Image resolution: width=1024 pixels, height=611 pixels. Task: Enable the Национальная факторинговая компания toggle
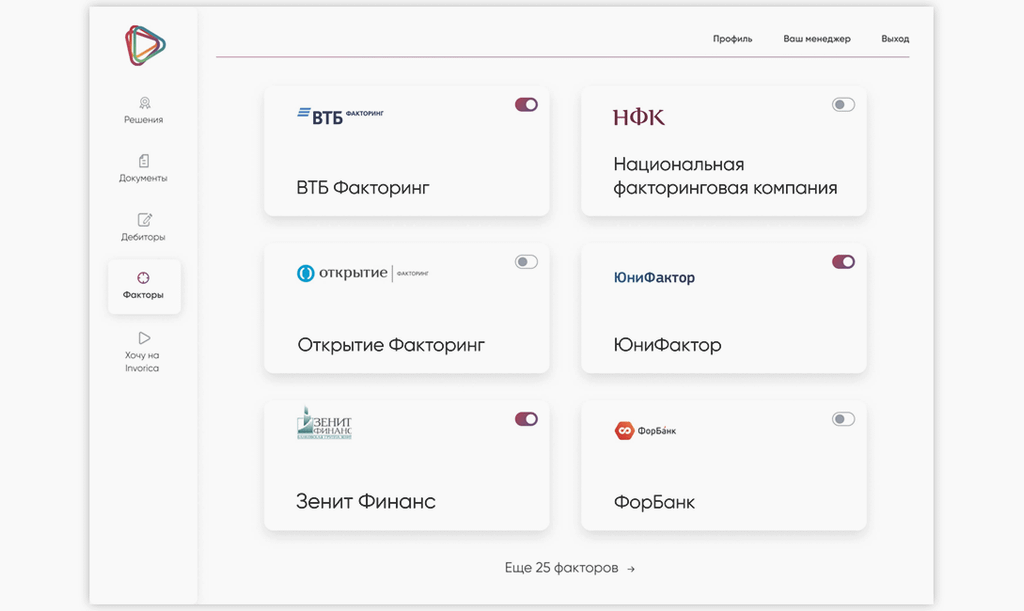(843, 104)
